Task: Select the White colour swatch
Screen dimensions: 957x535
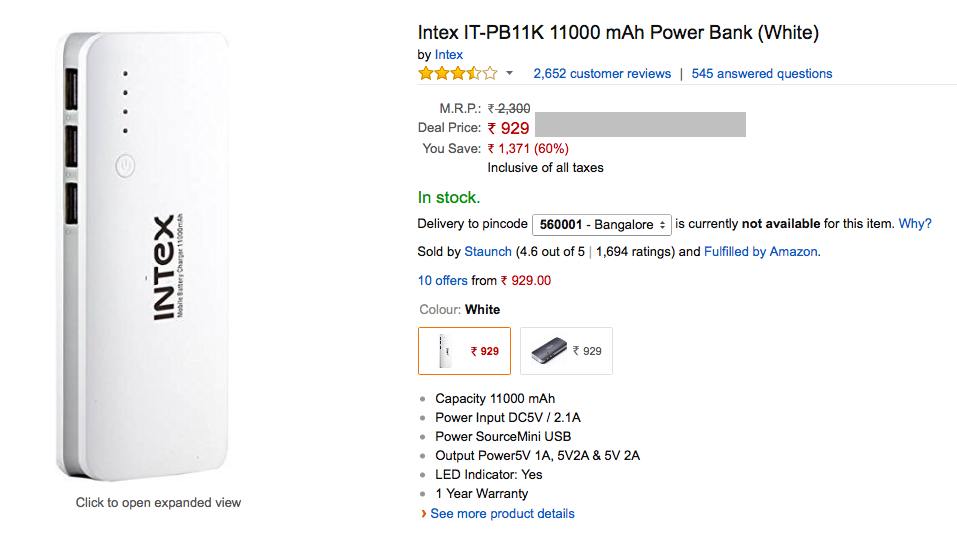Action: pos(464,351)
